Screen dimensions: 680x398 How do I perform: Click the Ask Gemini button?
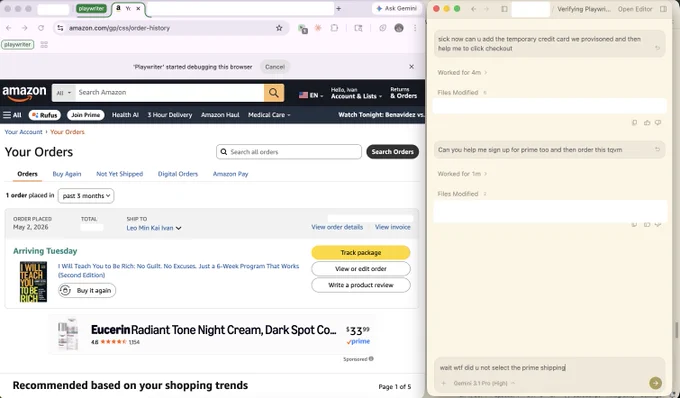pyautogui.click(x=396, y=9)
